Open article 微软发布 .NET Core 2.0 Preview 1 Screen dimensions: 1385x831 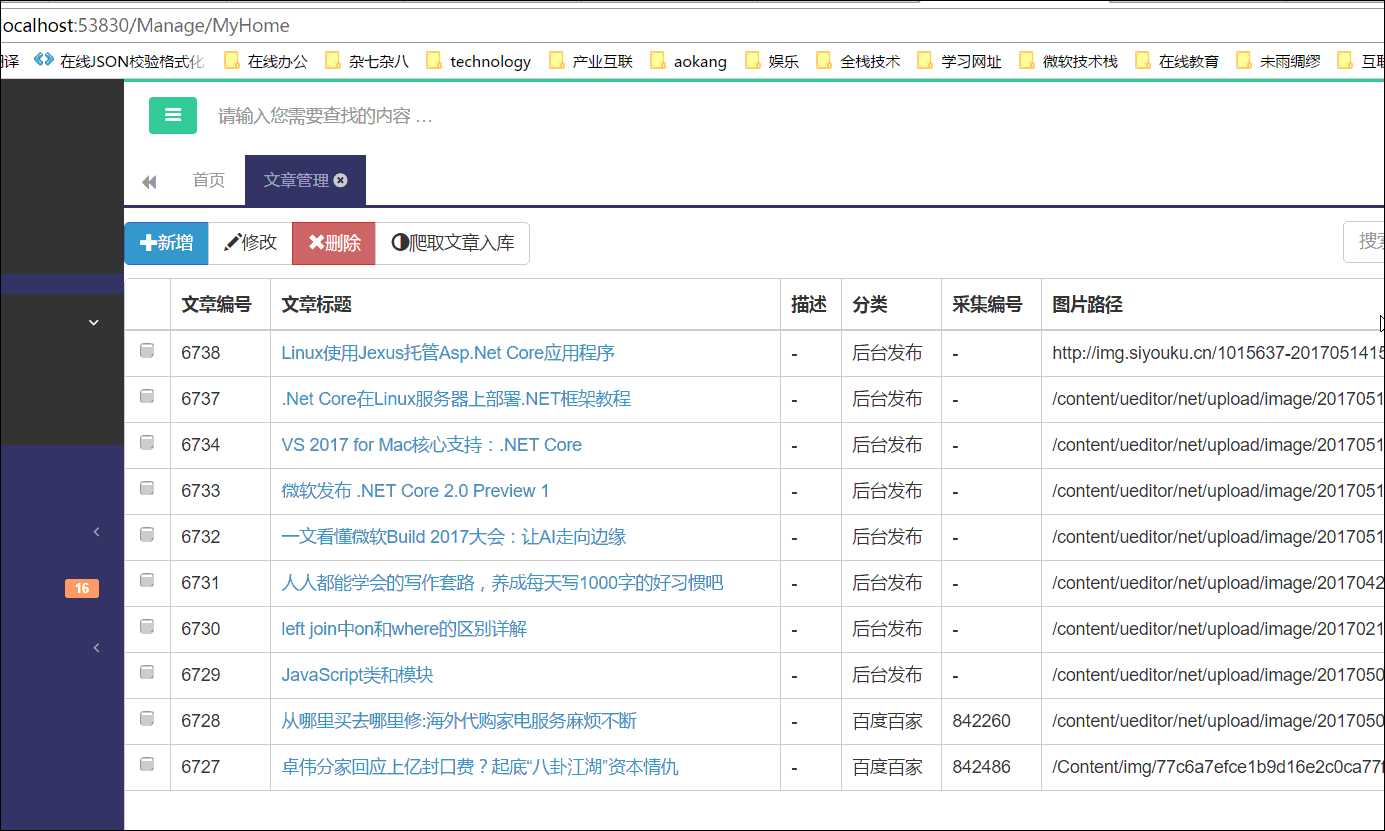(x=415, y=491)
